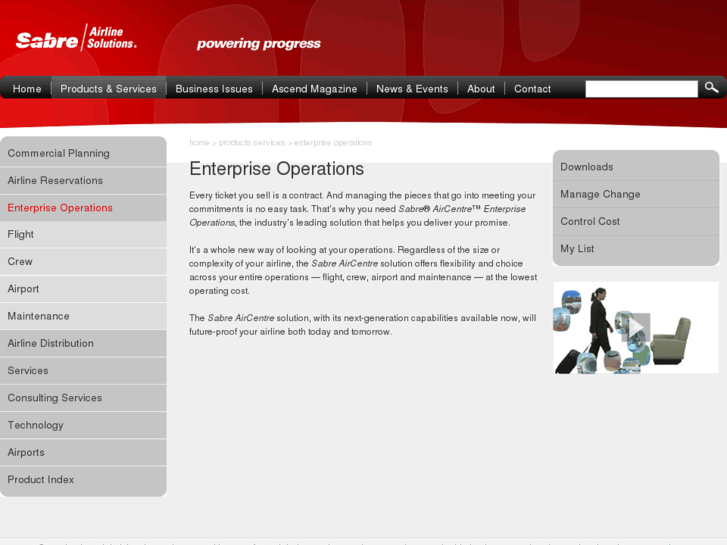Select Enterprise Operations in the sidebar

click(83, 208)
